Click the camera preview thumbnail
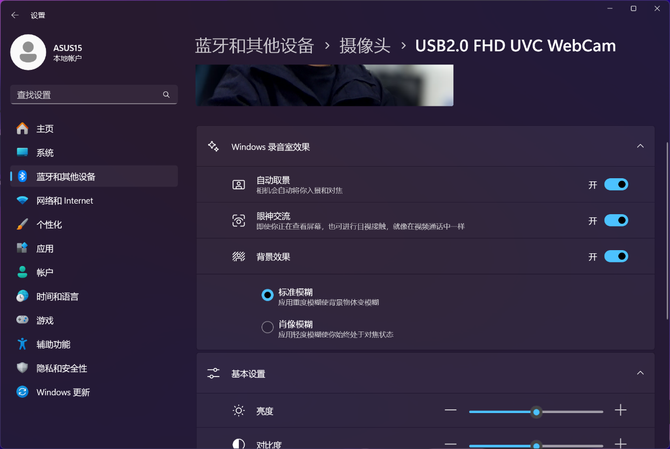The image size is (670, 449). (325, 85)
